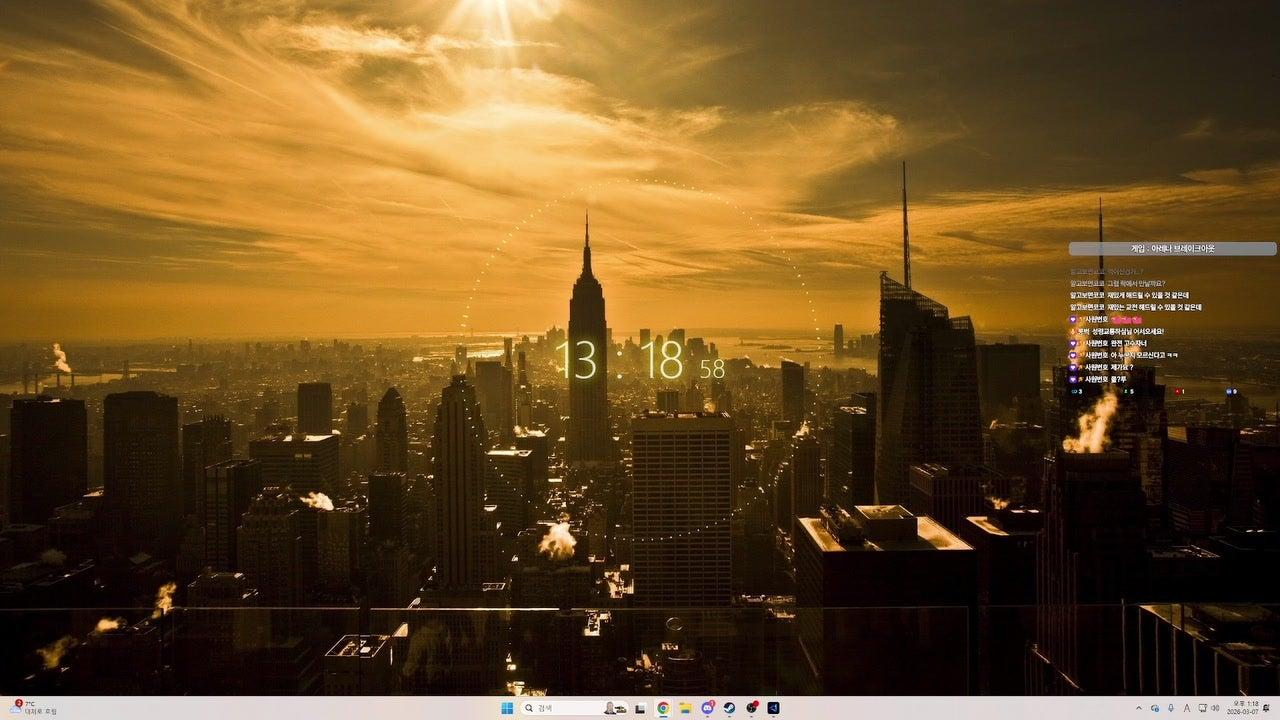Open the round dark app with red badge

click(752, 708)
